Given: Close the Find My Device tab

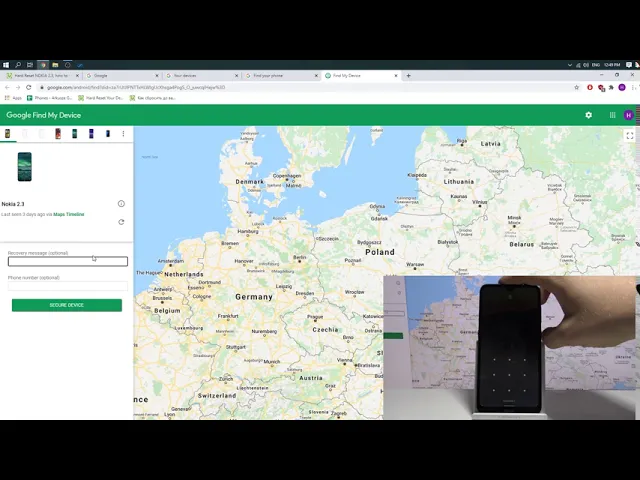Looking at the screenshot, I should click(x=396, y=76).
